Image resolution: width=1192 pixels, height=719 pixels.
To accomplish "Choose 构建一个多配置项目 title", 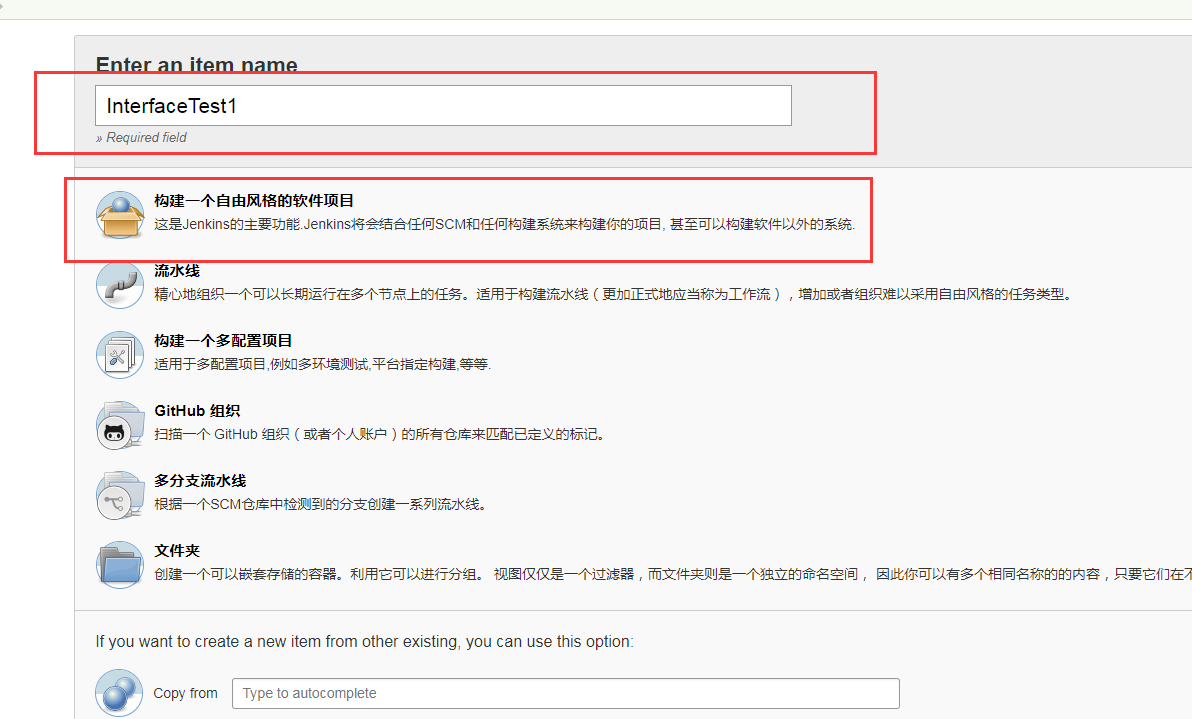I will (224, 340).
